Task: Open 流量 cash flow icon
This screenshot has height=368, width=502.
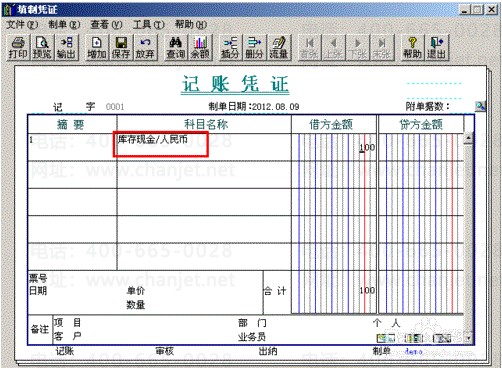Action: 279,47
